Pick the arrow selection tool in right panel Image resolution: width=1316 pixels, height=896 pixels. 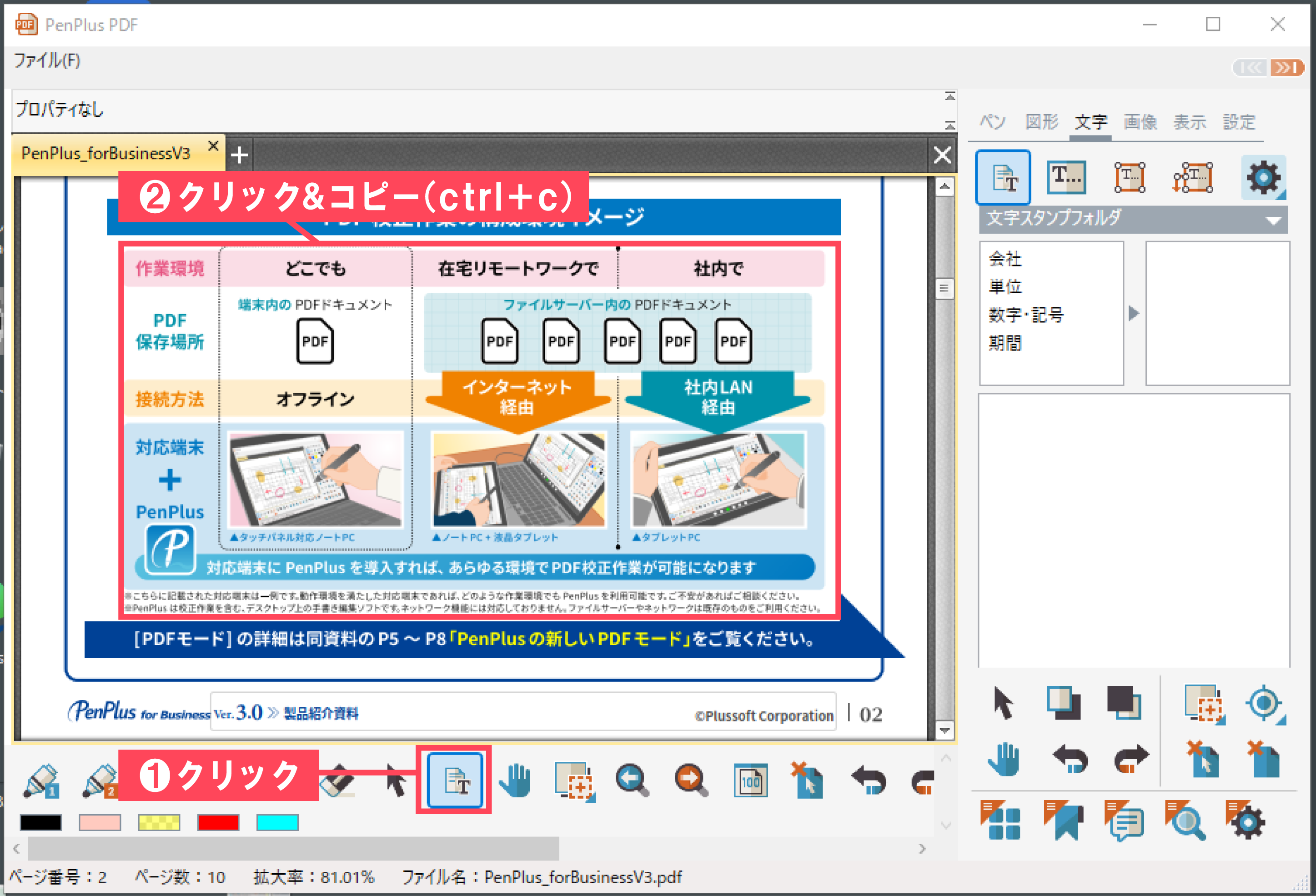click(x=1003, y=704)
